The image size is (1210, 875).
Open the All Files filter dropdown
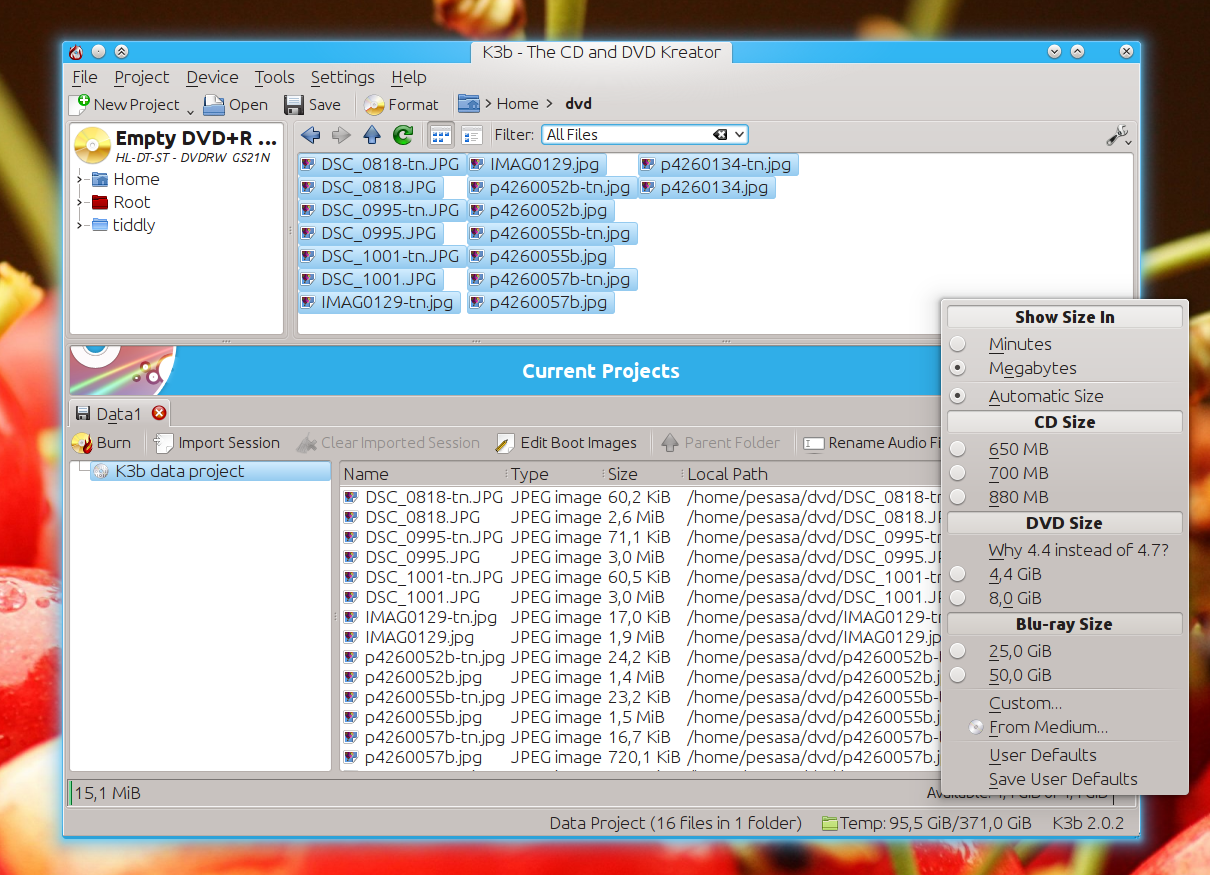[739, 135]
